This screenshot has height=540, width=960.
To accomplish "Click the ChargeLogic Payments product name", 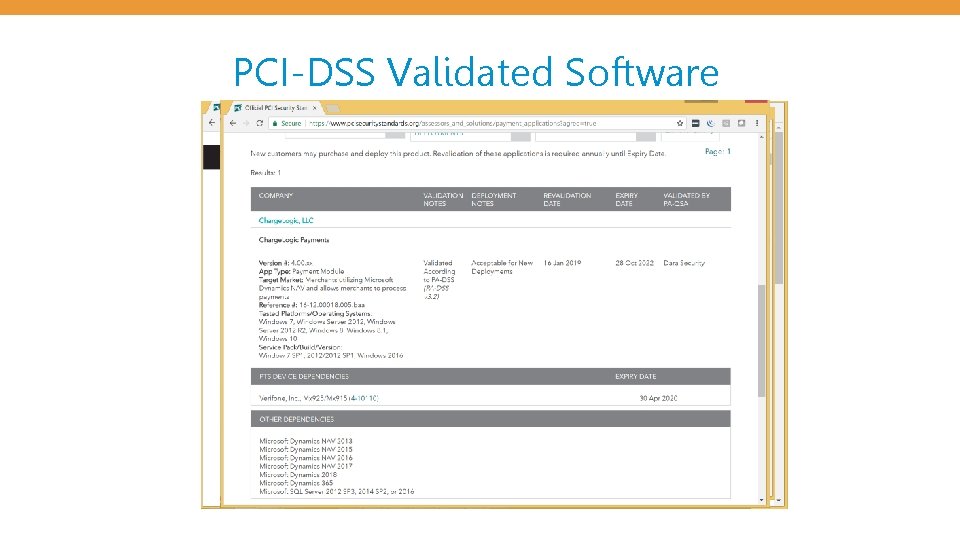I will point(294,240).
